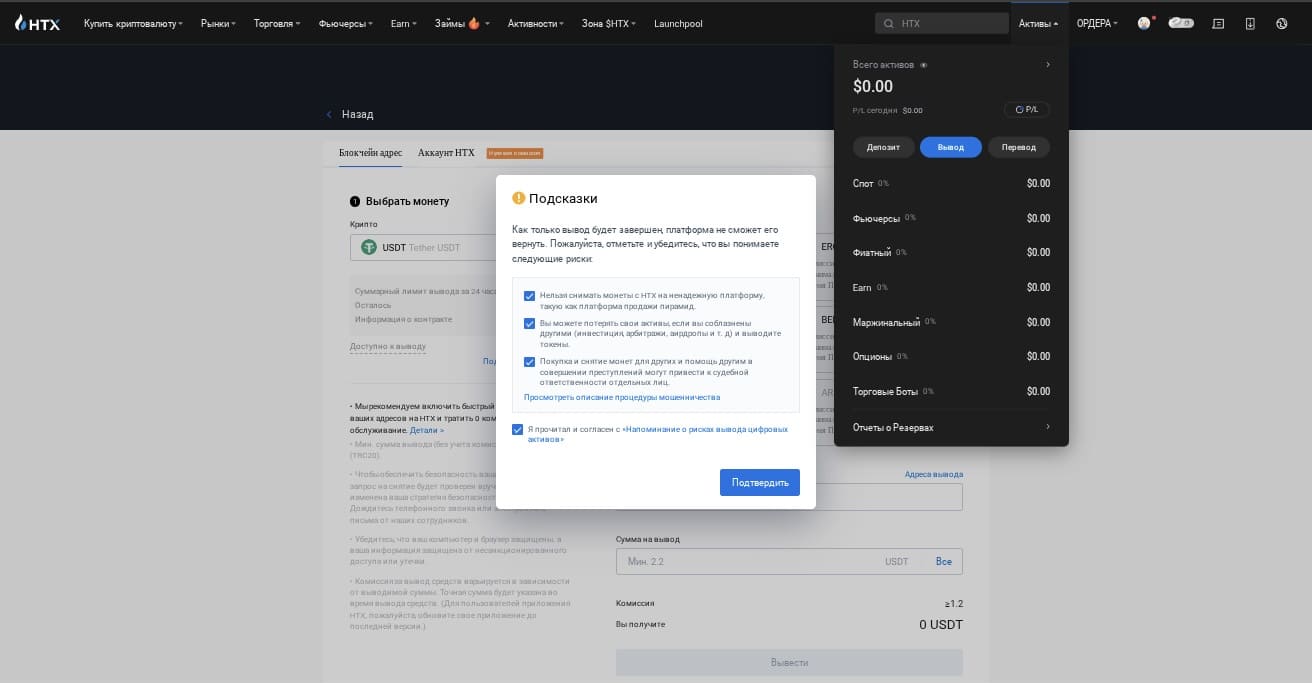Open the app download icon

(x=1250, y=23)
